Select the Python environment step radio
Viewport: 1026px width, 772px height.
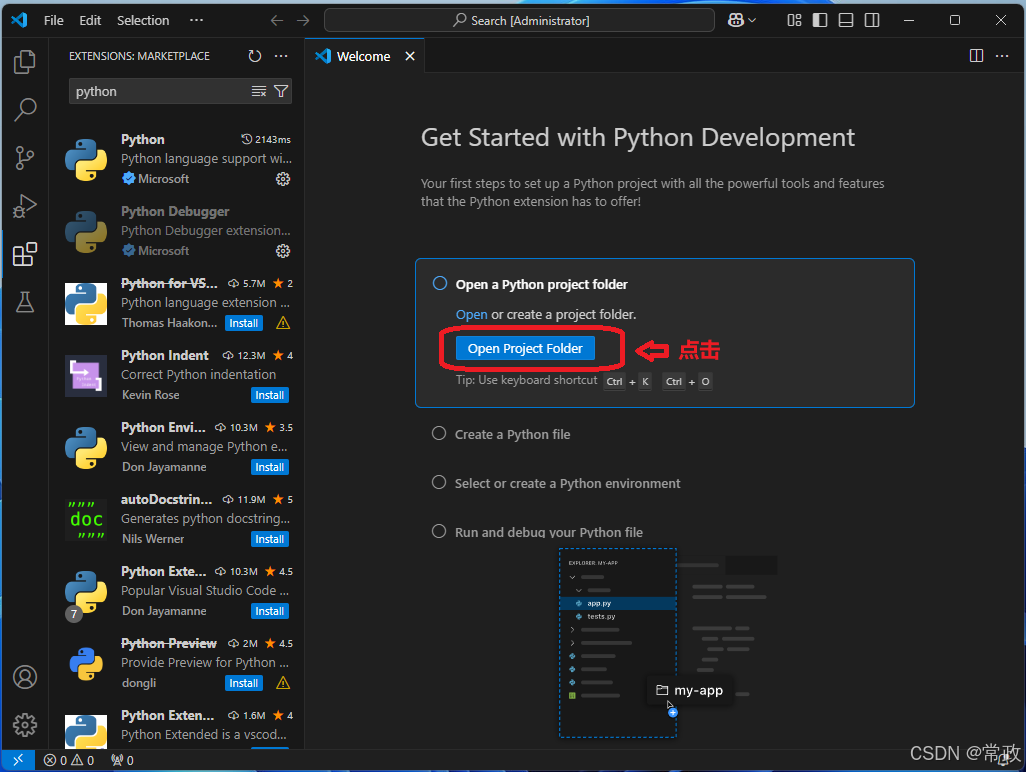point(439,482)
